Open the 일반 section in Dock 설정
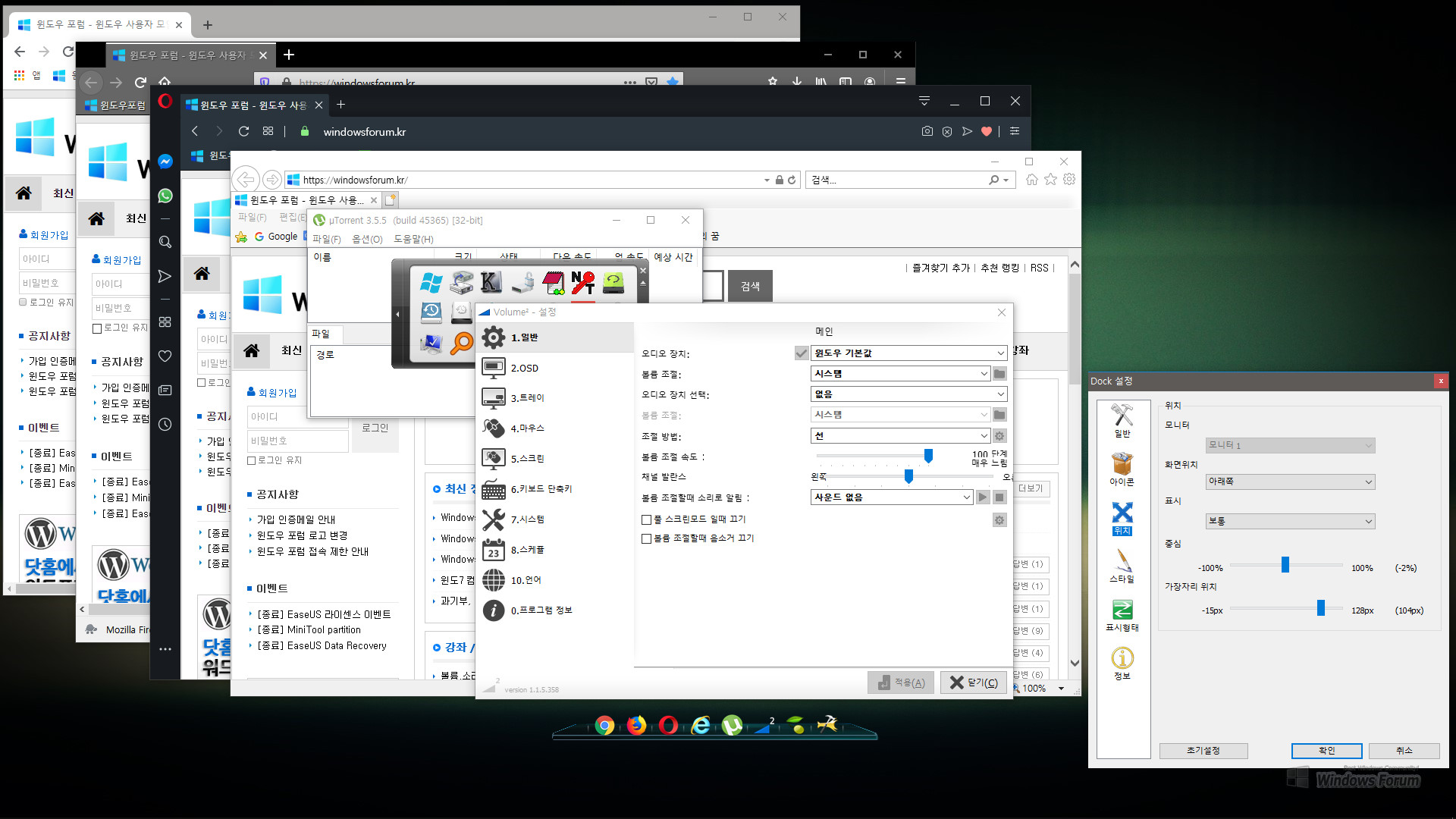Image resolution: width=1456 pixels, height=819 pixels. tap(1122, 421)
